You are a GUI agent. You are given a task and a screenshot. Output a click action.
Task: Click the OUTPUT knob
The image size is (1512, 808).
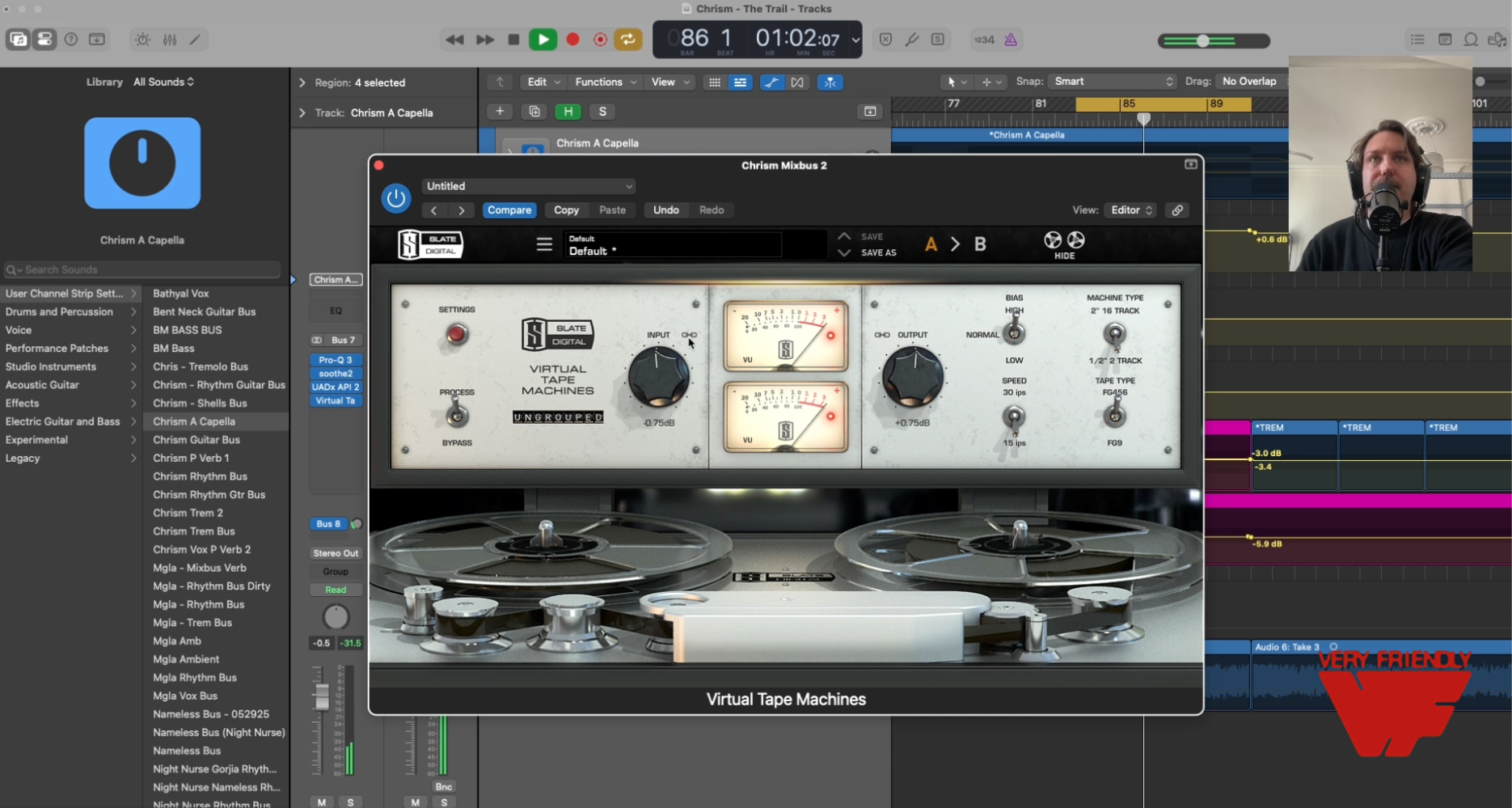pos(913,377)
